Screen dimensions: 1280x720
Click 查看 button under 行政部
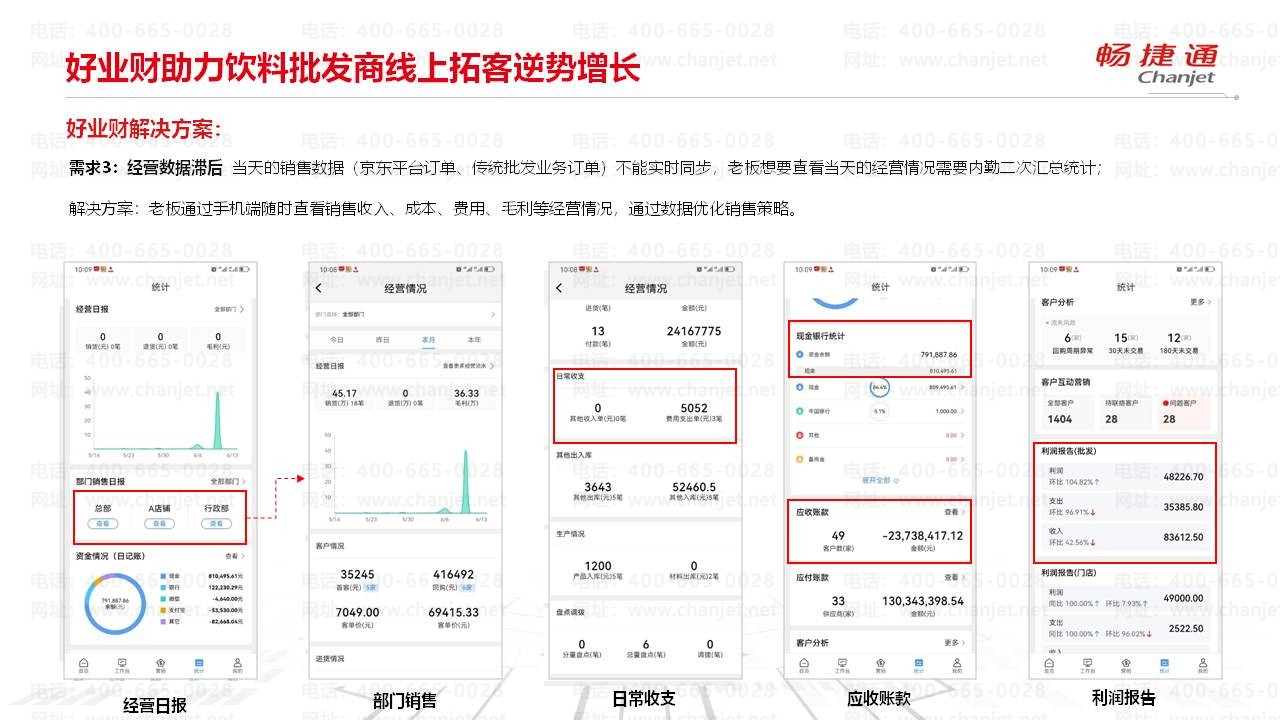216,524
